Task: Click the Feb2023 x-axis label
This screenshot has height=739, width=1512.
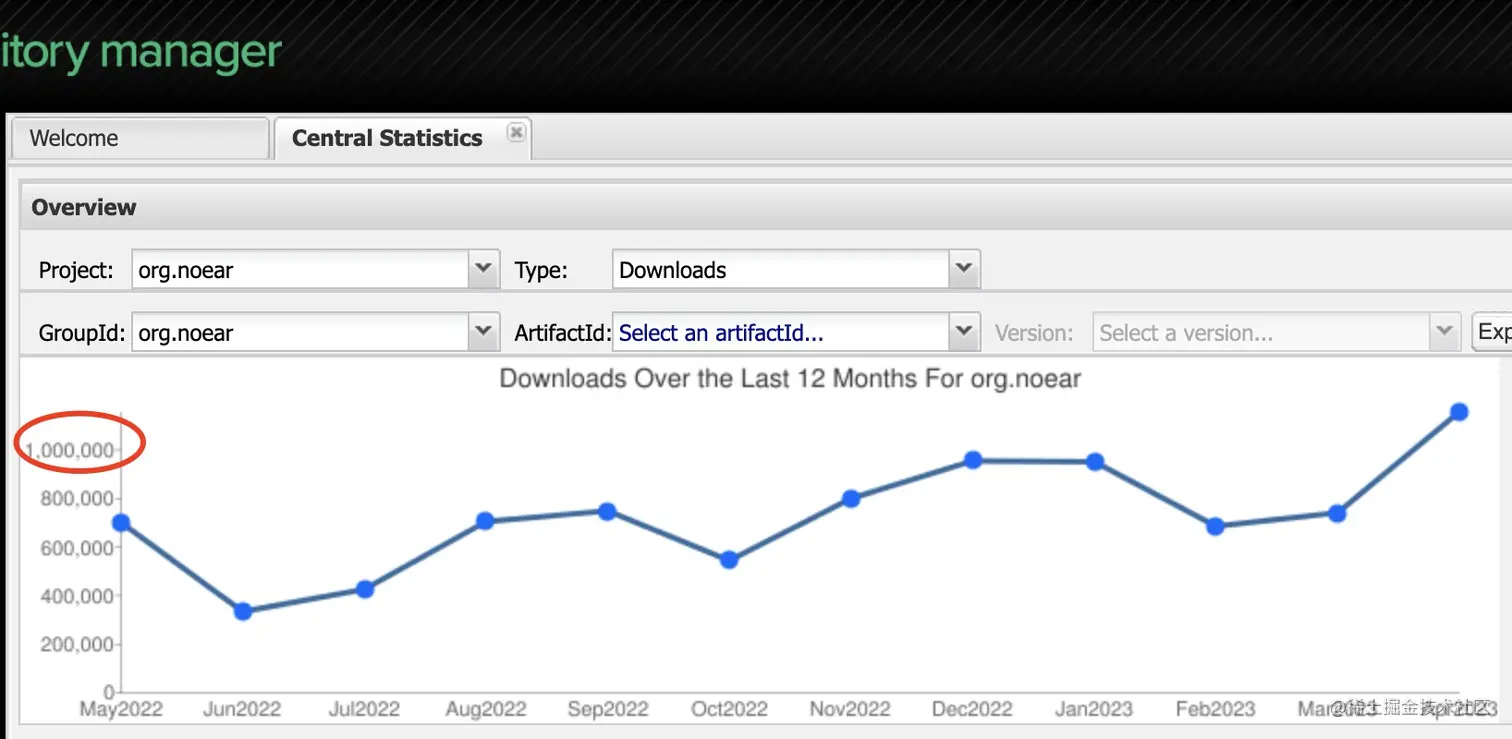Action: pos(1215,709)
